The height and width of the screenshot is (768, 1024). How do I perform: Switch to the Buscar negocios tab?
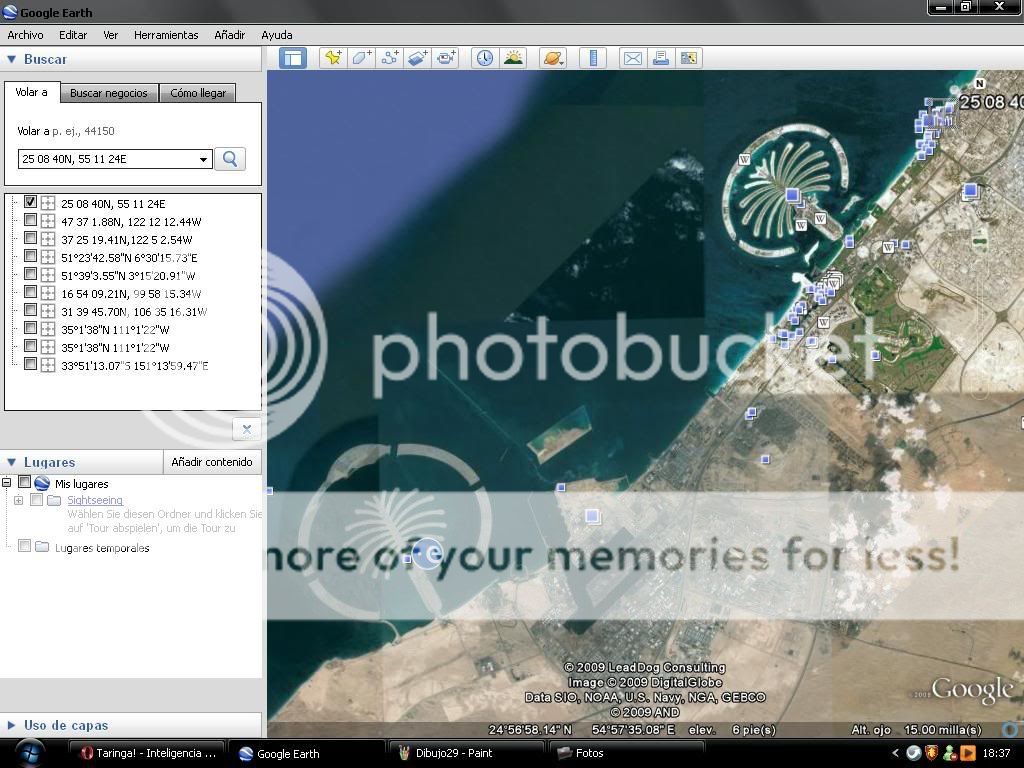pyautogui.click(x=109, y=93)
